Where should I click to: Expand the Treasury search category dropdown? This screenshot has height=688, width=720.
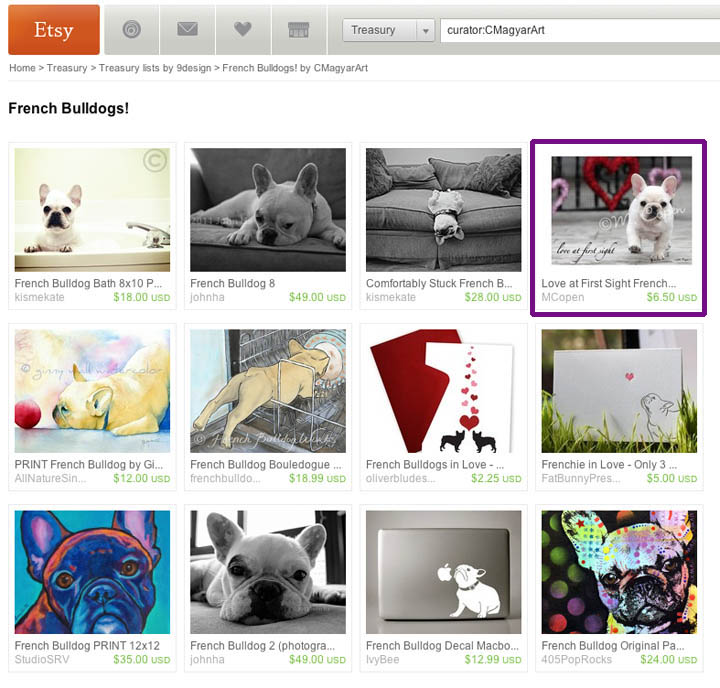point(388,30)
